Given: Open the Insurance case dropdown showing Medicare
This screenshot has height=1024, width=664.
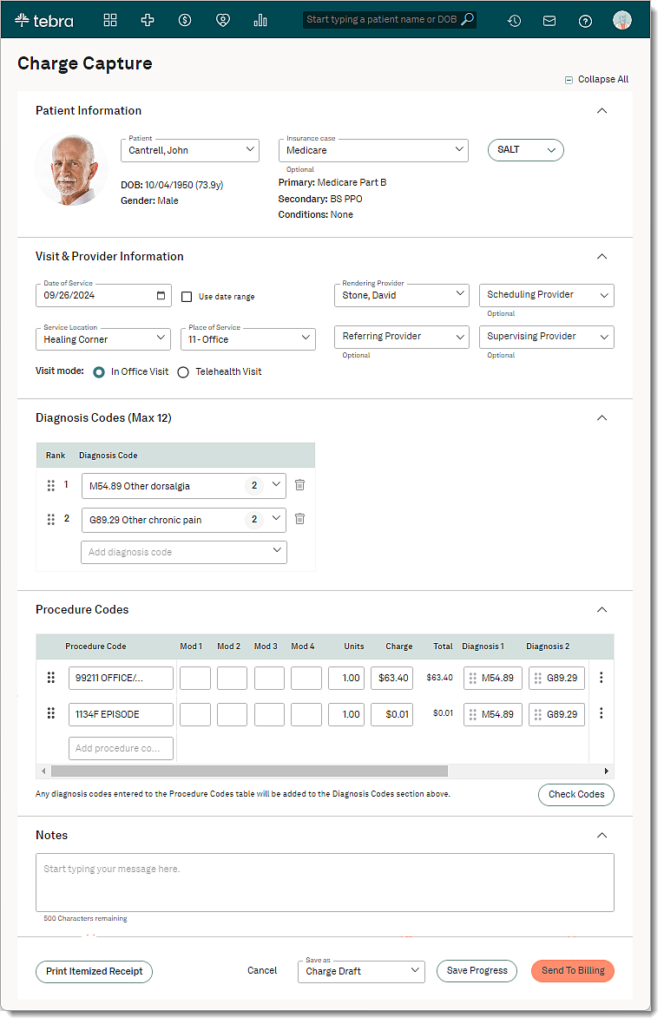Looking at the screenshot, I should tap(373, 150).
